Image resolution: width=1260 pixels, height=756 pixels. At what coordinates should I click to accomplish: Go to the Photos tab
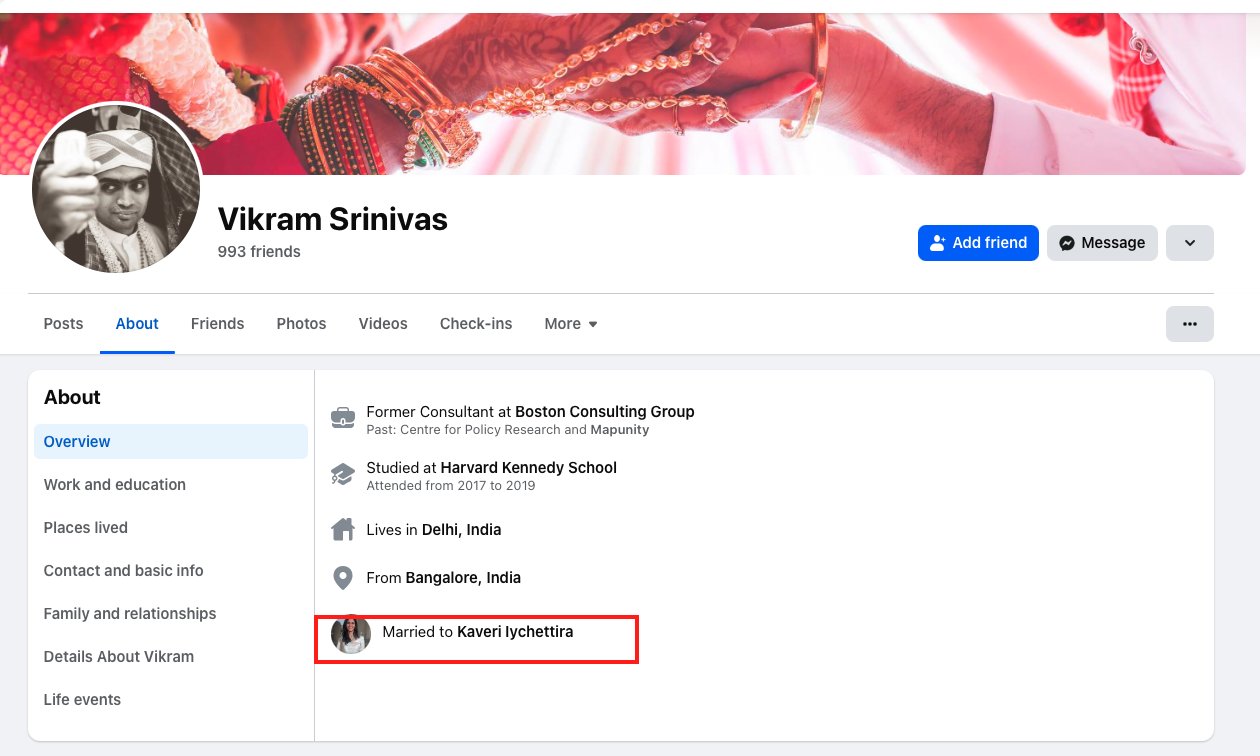301,324
